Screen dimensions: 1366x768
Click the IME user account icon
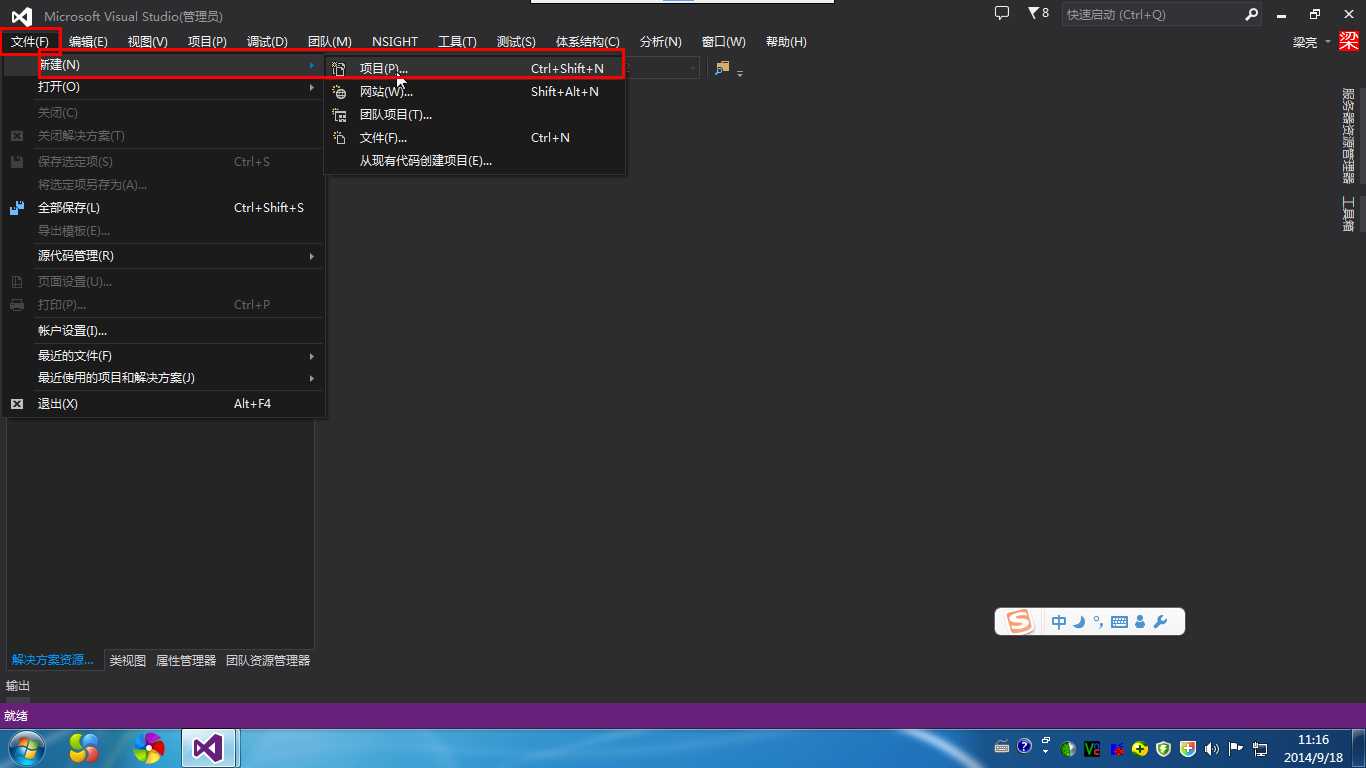(1140, 622)
